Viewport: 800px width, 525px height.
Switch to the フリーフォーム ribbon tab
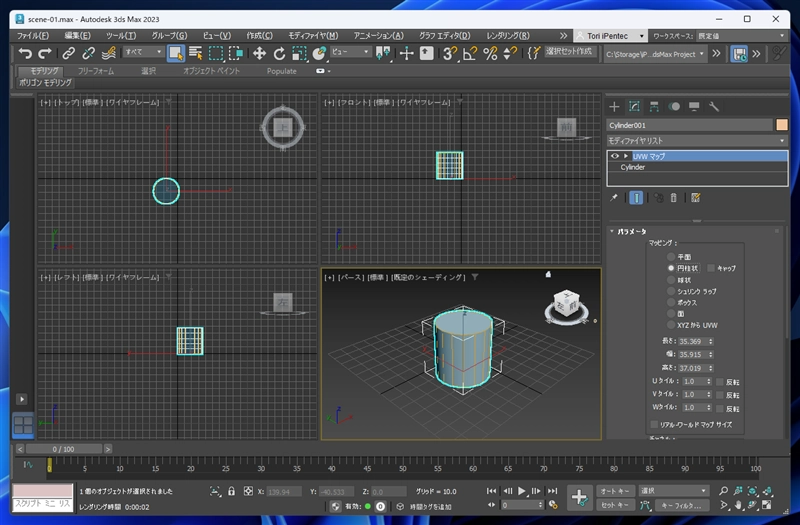pos(96,71)
